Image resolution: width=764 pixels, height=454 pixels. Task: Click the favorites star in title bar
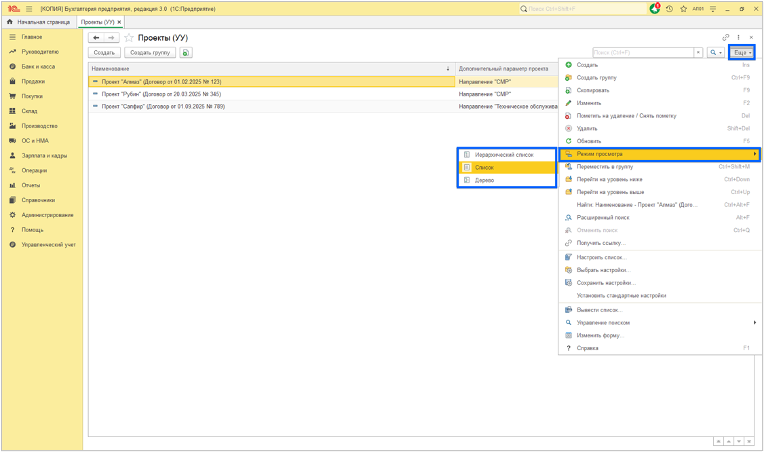(x=683, y=8)
